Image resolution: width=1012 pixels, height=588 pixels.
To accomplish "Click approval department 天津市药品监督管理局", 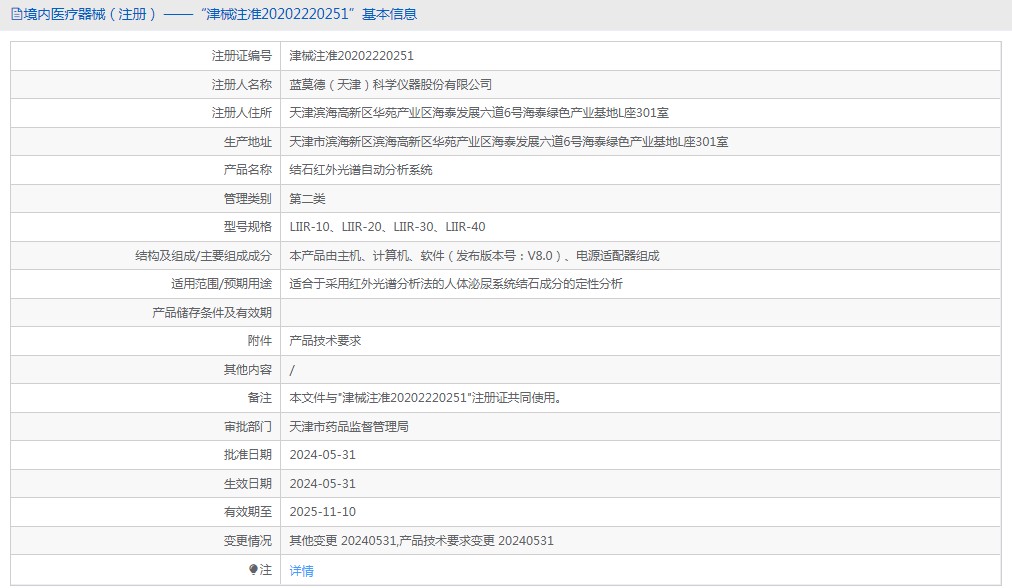I will pos(349,427).
